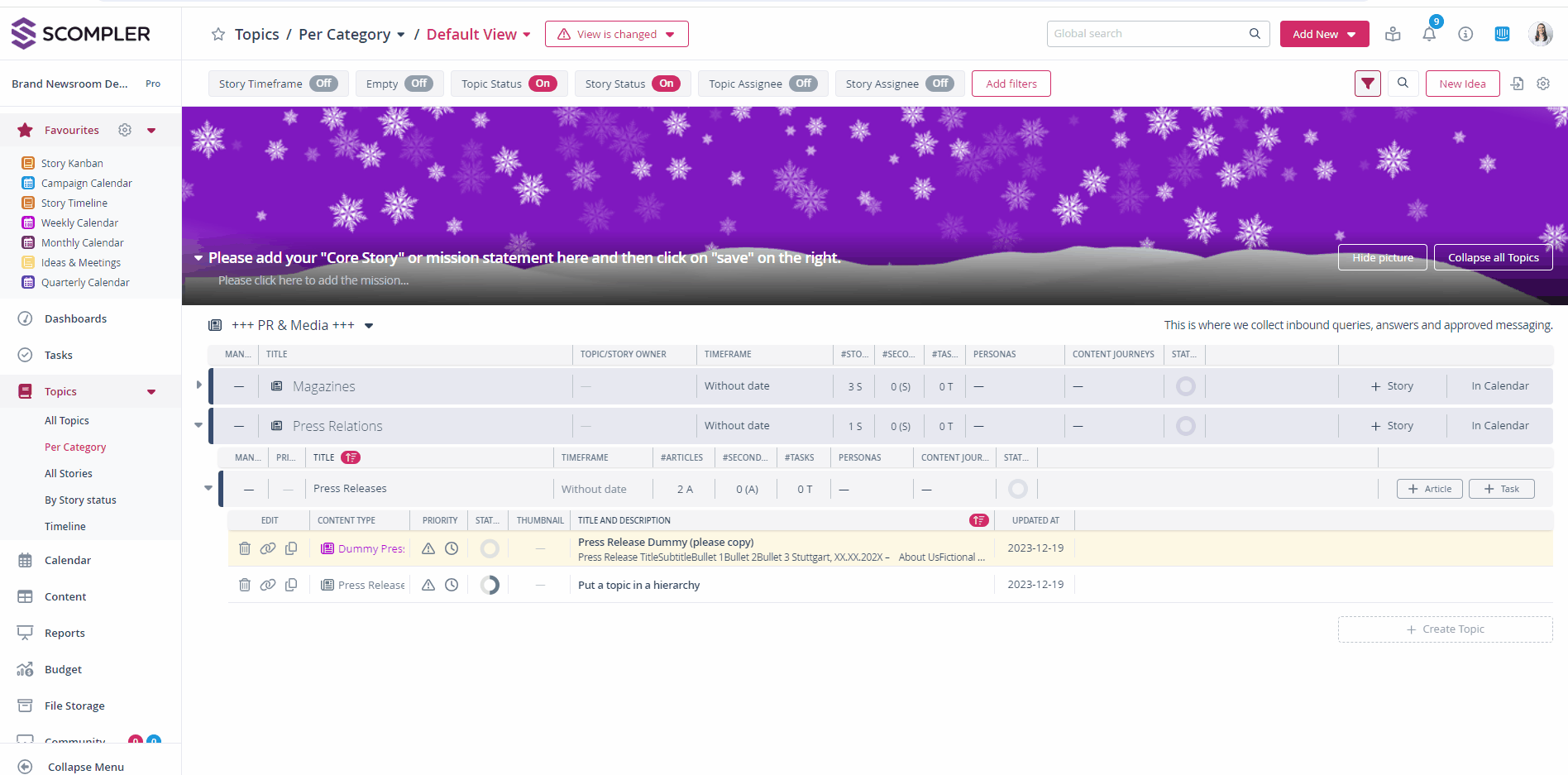
Task: Click the notifications bell icon
Action: 1428,34
